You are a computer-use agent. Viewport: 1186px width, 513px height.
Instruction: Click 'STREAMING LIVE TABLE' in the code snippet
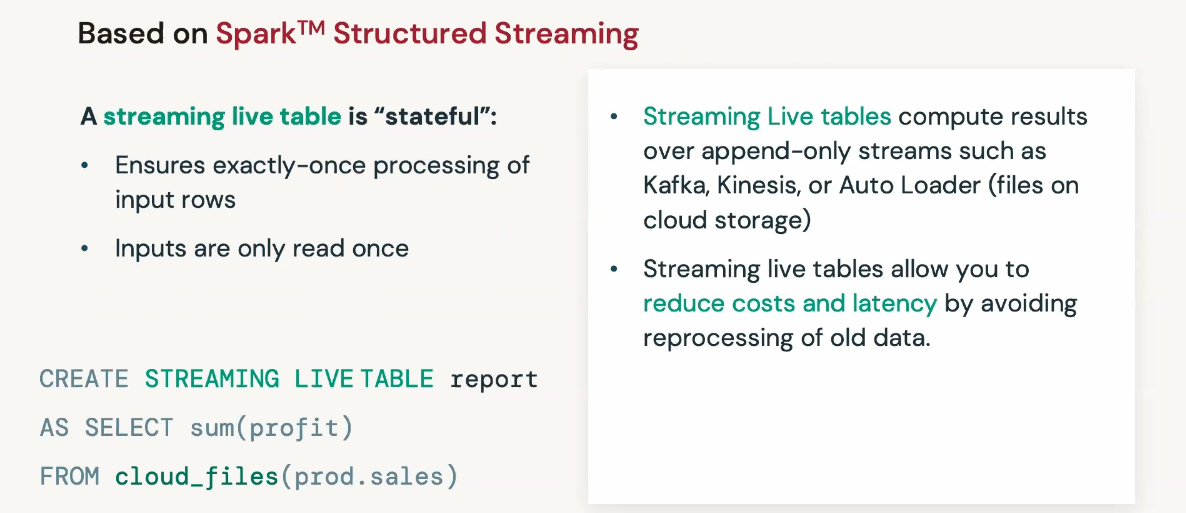pyautogui.click(x=289, y=379)
